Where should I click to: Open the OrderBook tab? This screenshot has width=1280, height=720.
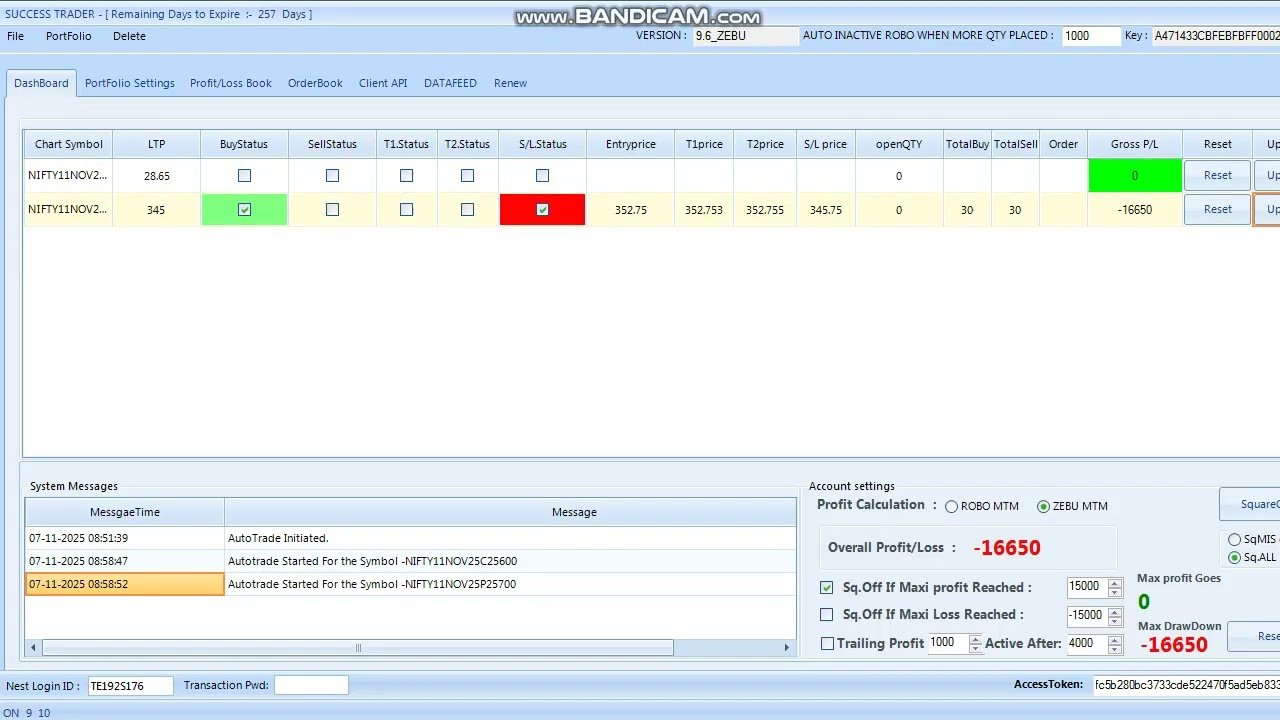pos(314,83)
